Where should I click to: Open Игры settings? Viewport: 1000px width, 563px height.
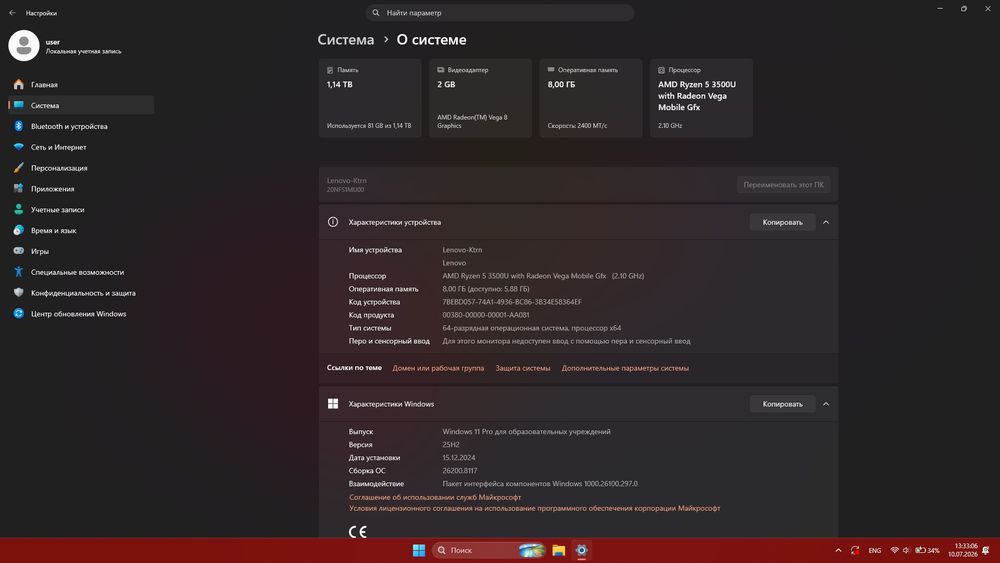[x=81, y=251]
